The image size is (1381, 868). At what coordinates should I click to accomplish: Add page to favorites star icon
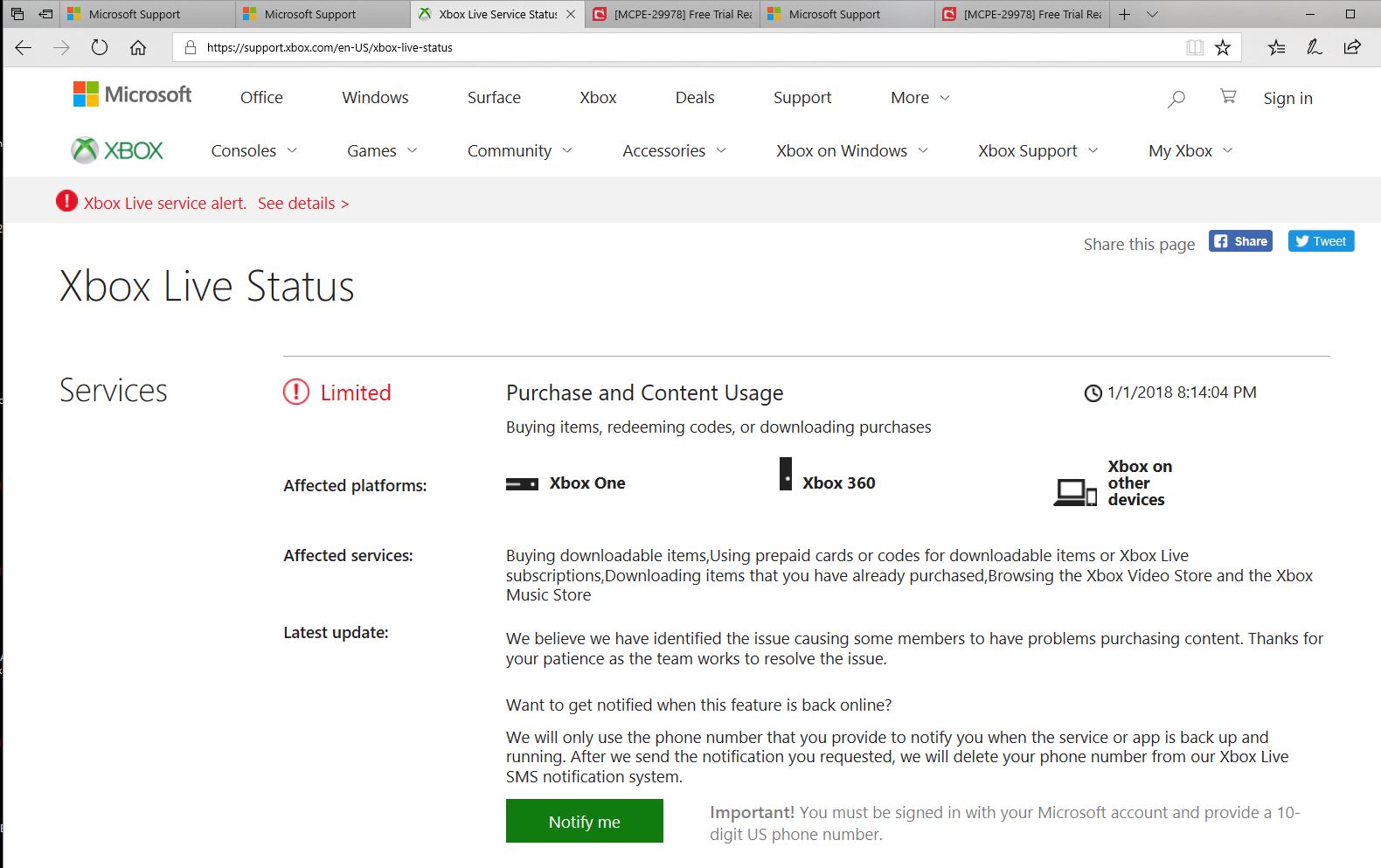click(1223, 47)
